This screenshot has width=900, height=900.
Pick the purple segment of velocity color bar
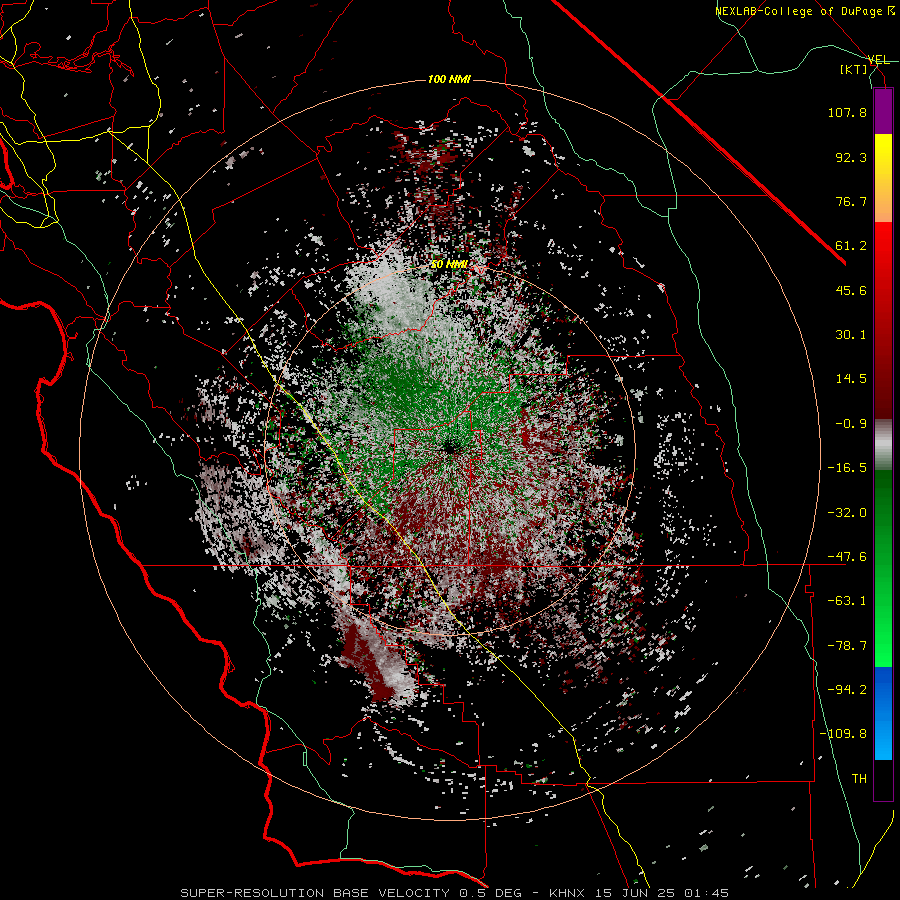(883, 111)
